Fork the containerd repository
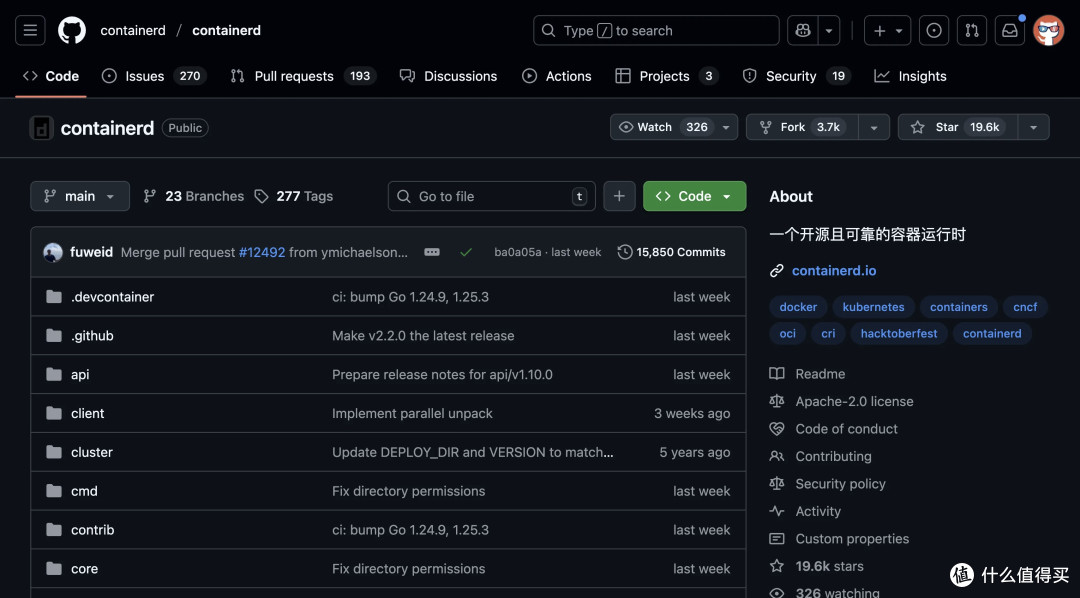The image size is (1080, 598). [802, 127]
